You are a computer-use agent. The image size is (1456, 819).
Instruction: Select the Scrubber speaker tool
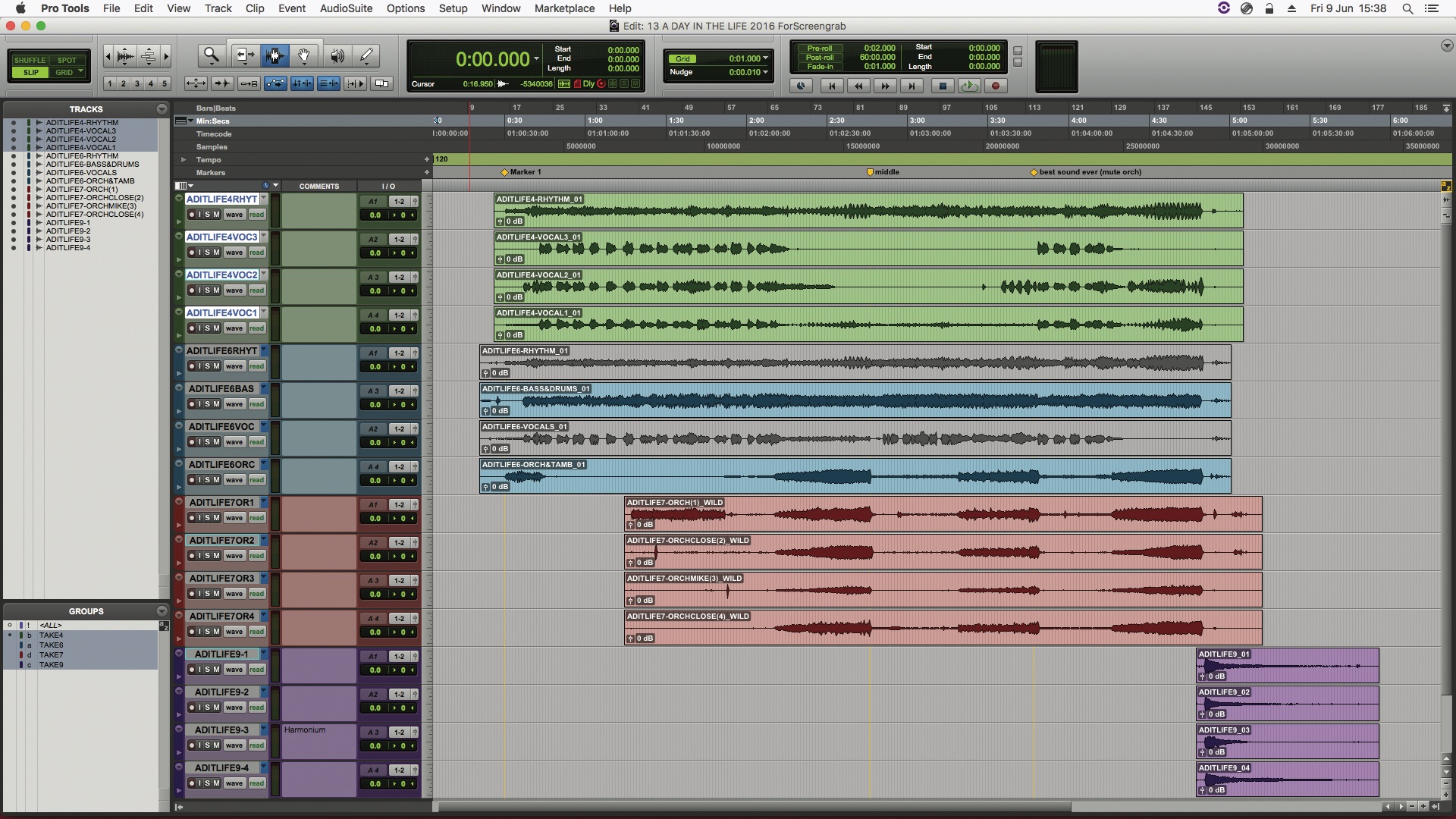(337, 55)
